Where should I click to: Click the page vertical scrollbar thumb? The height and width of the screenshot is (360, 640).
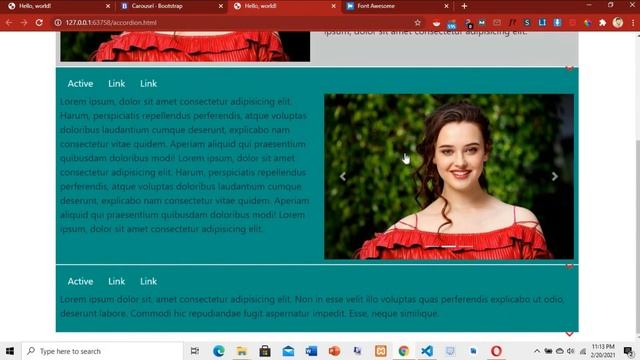coord(638,237)
